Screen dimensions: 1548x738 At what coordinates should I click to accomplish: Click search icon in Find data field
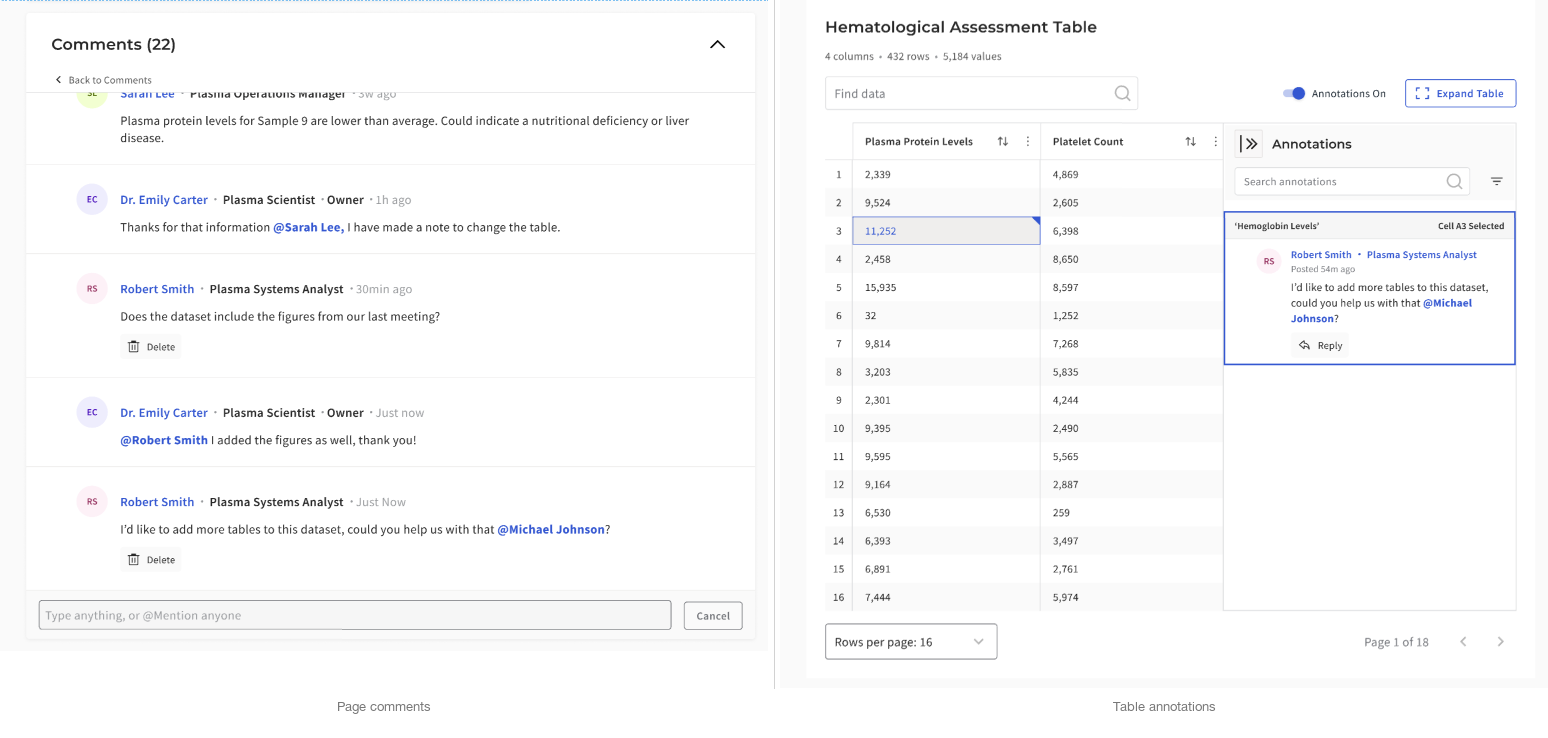[1122, 94]
